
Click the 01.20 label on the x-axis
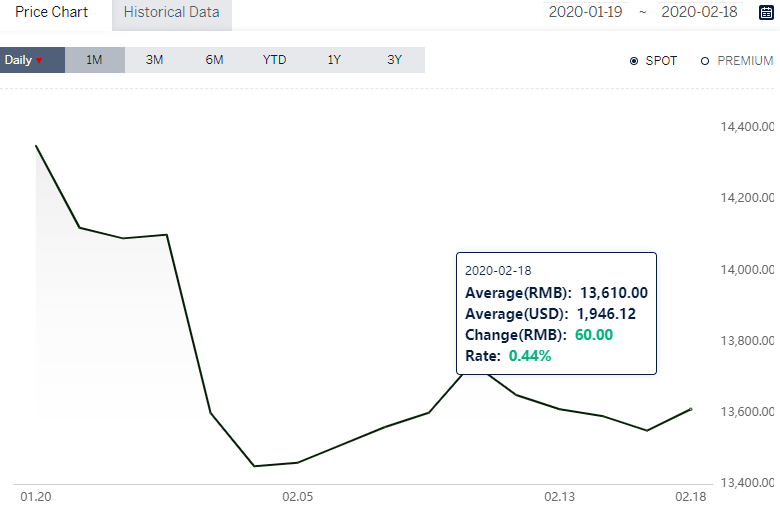(36, 497)
